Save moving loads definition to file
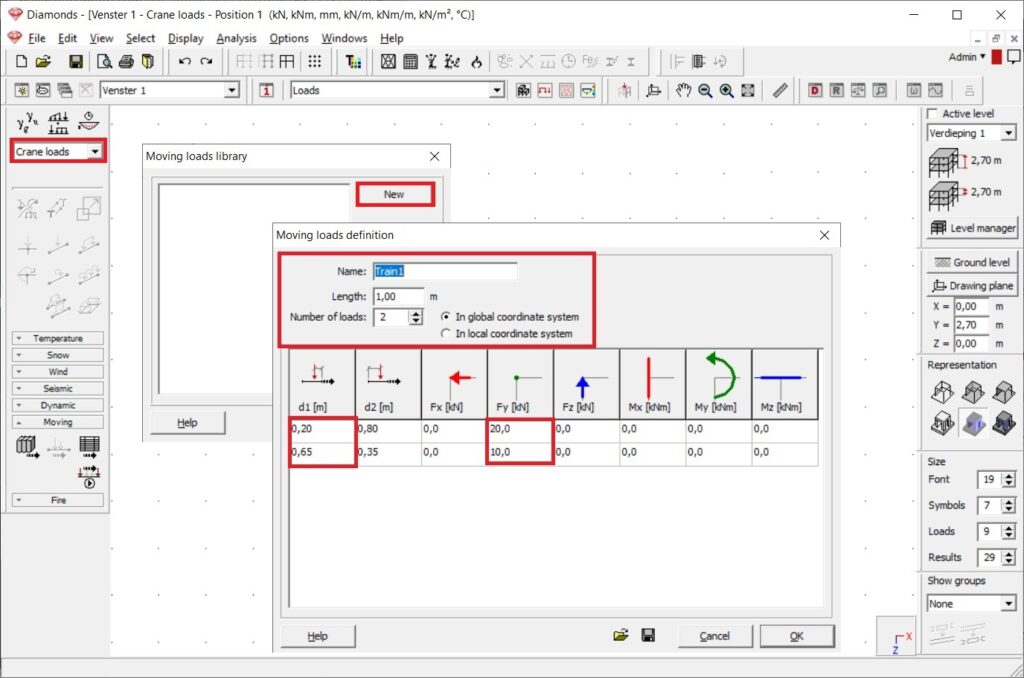Viewport: 1024px width, 678px height. pyautogui.click(x=648, y=635)
